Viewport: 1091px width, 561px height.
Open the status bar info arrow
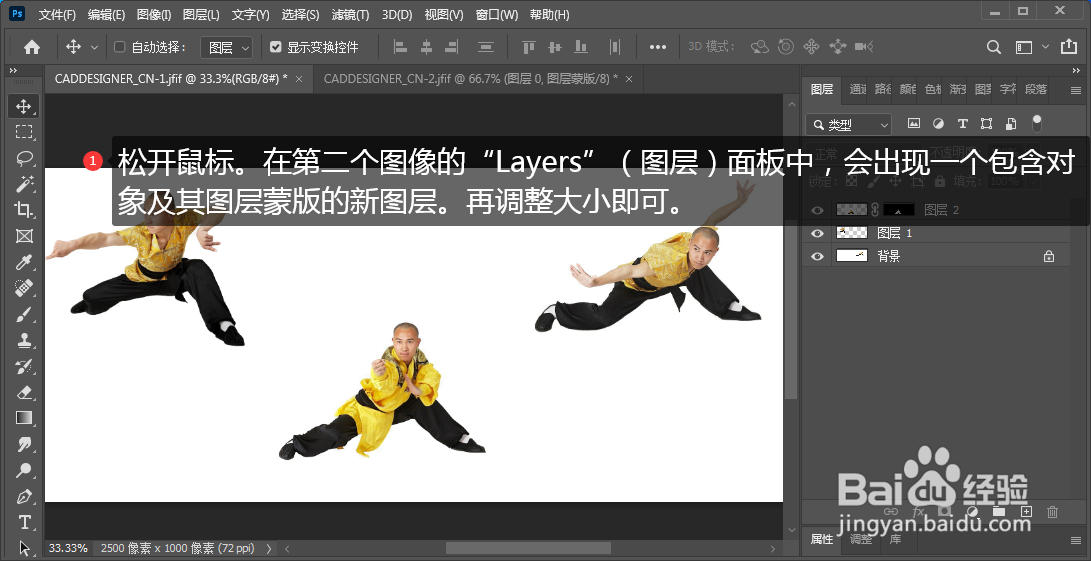(x=269, y=548)
